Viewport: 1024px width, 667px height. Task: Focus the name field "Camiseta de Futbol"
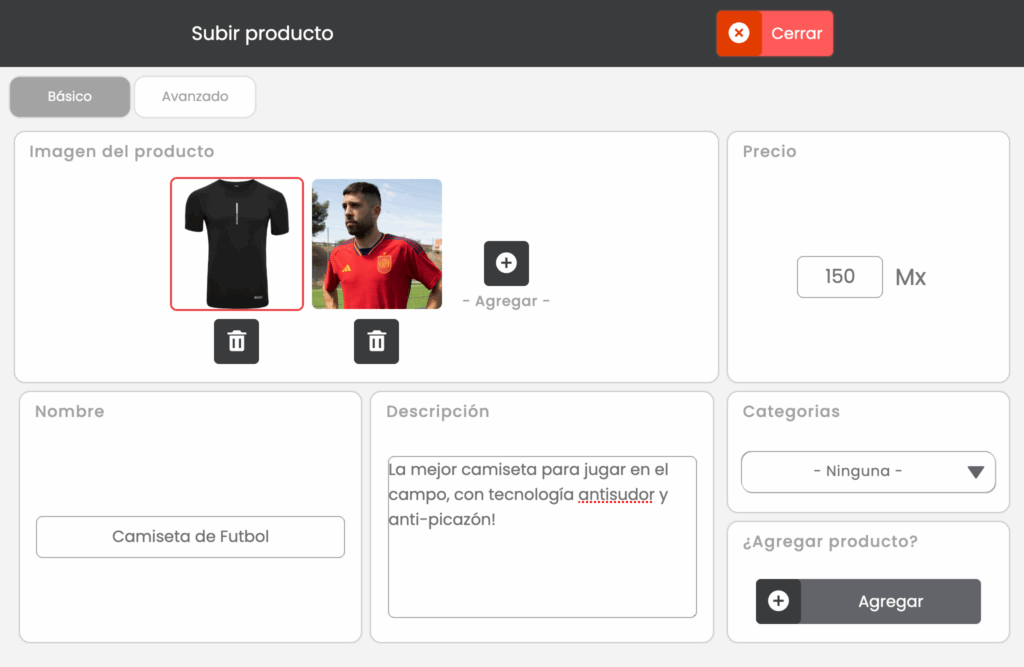click(190, 537)
